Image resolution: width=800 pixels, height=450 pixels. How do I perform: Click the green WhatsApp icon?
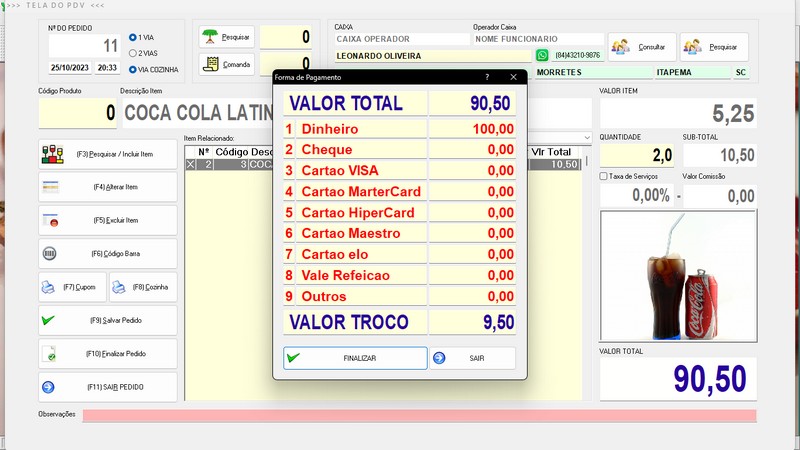542,55
